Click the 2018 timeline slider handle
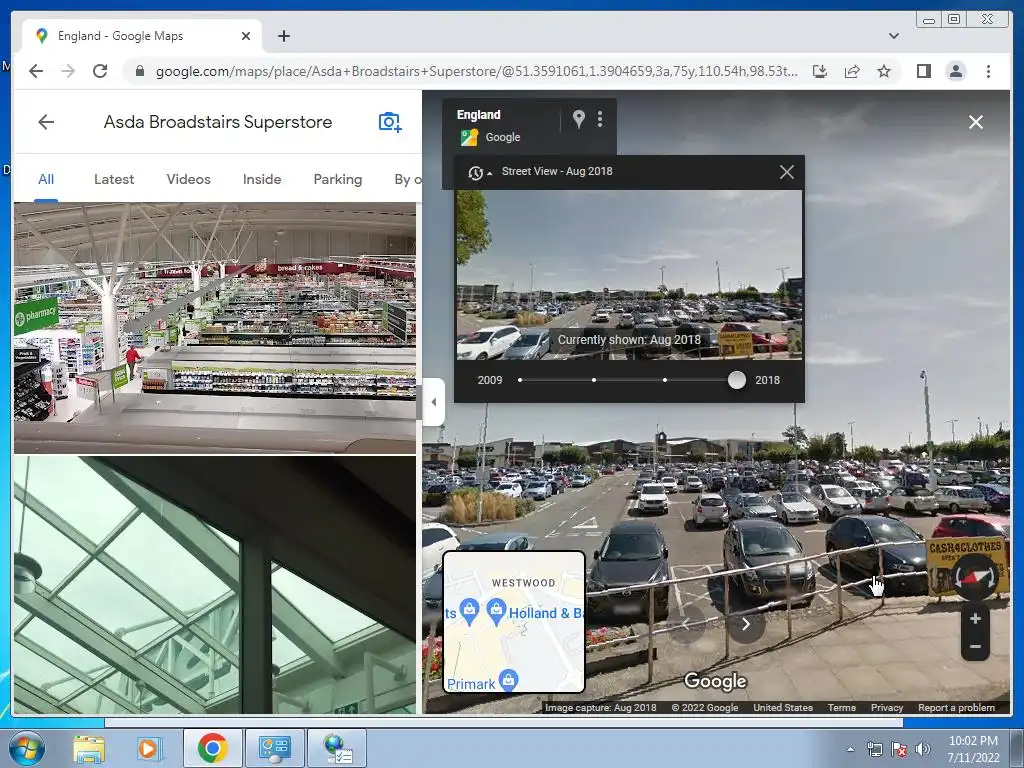Screen dimensions: 1024x768 [737, 380]
